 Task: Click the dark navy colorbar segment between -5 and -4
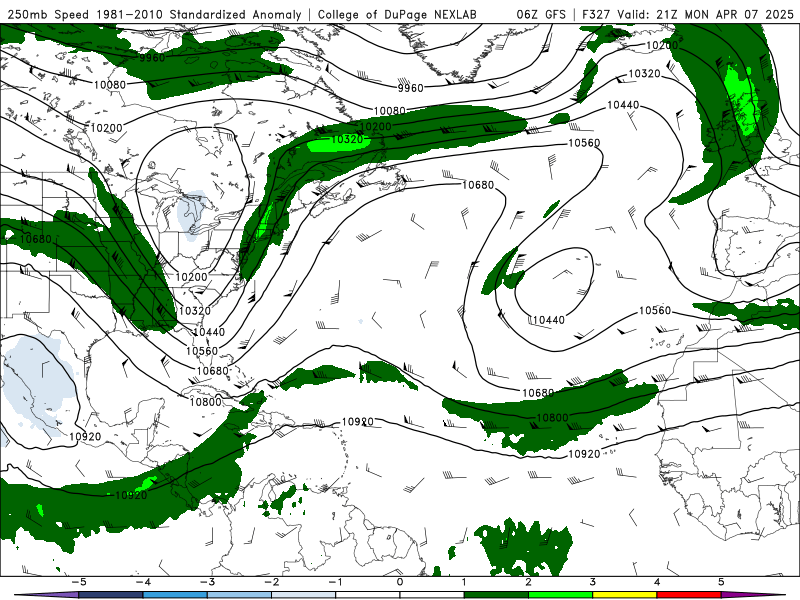[111, 595]
